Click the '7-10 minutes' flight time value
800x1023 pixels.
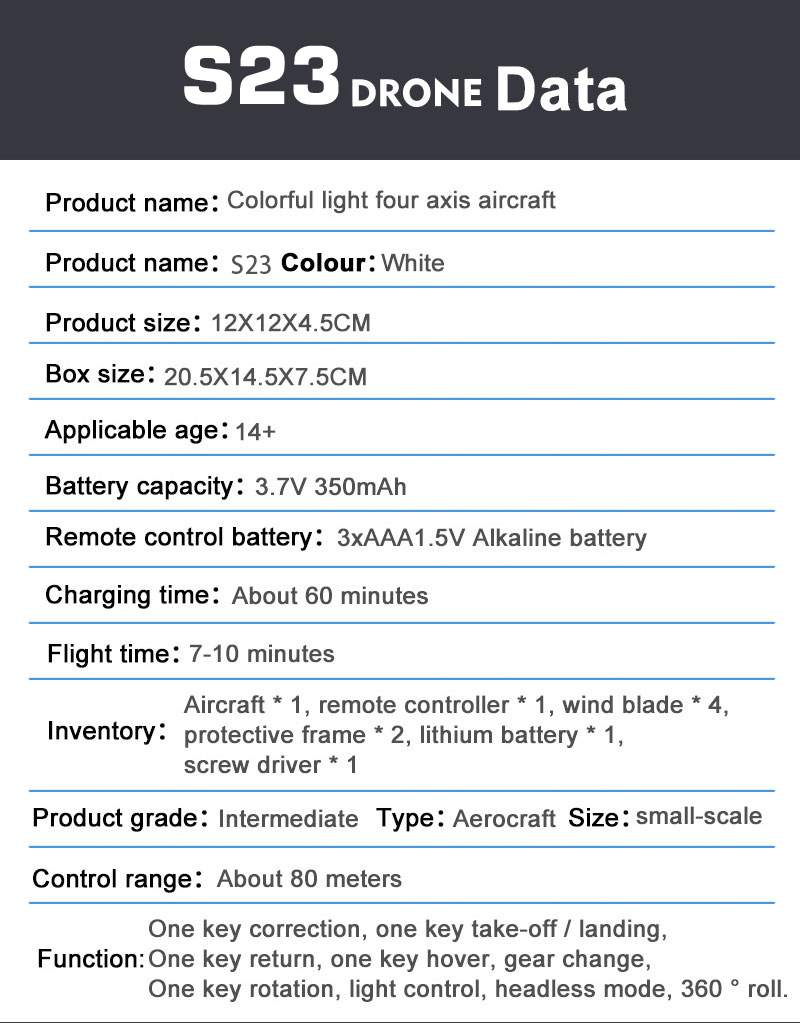coord(261,654)
